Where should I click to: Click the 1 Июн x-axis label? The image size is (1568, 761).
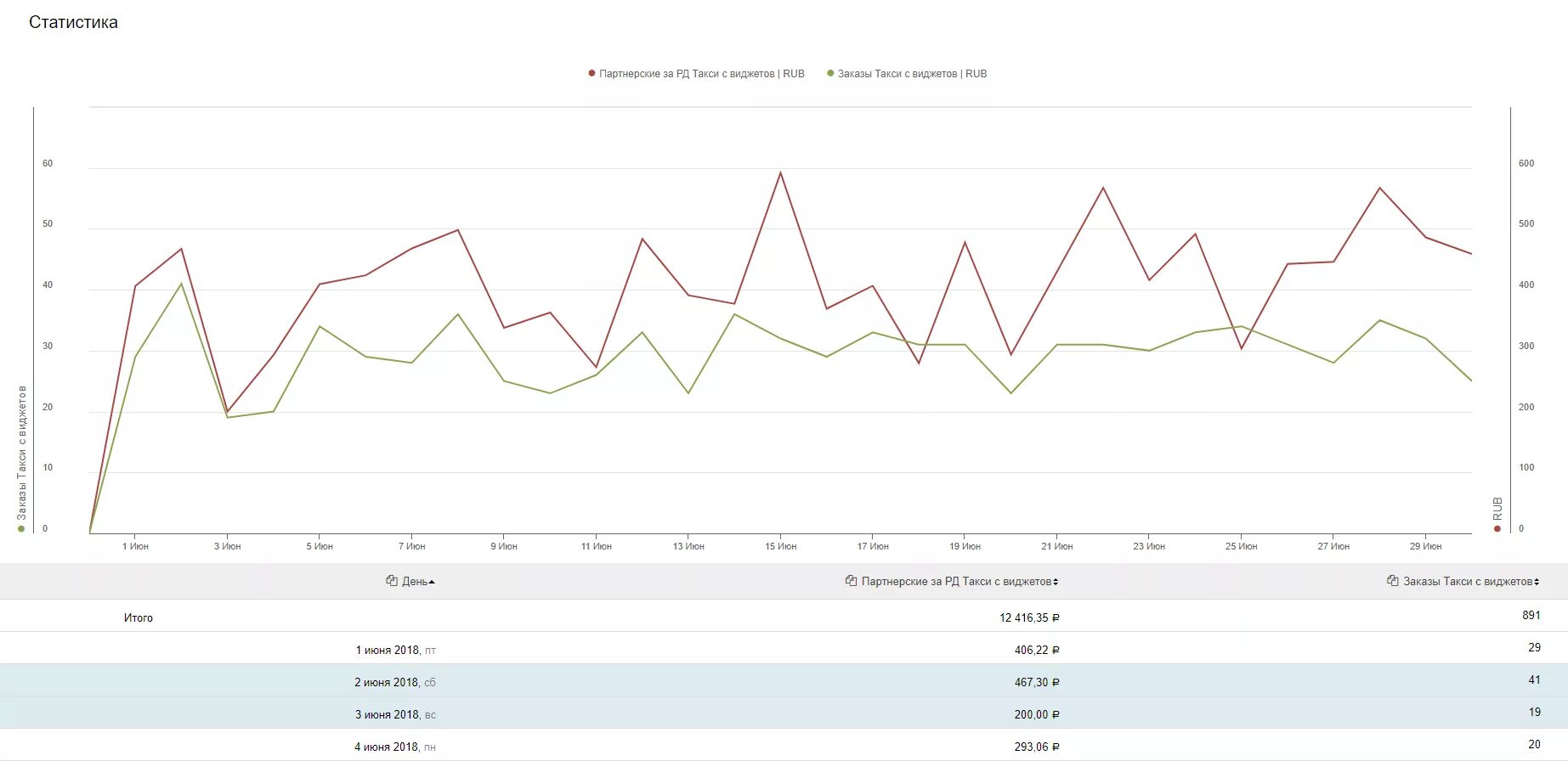pyautogui.click(x=135, y=547)
